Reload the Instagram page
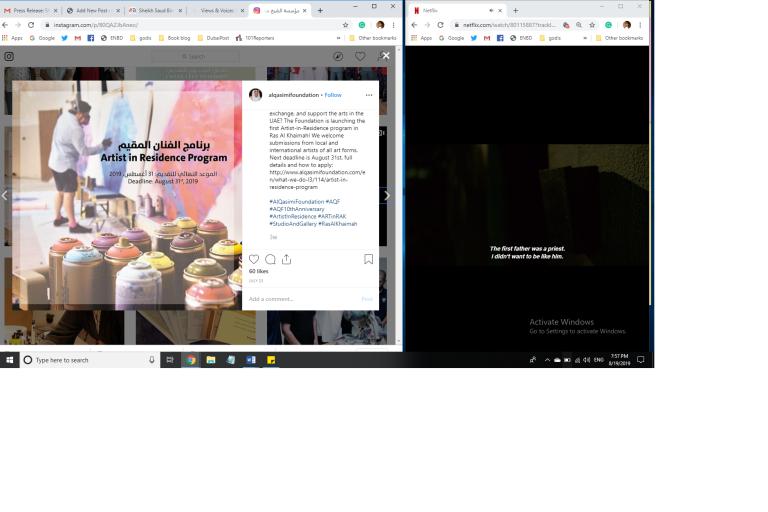 tap(33, 24)
